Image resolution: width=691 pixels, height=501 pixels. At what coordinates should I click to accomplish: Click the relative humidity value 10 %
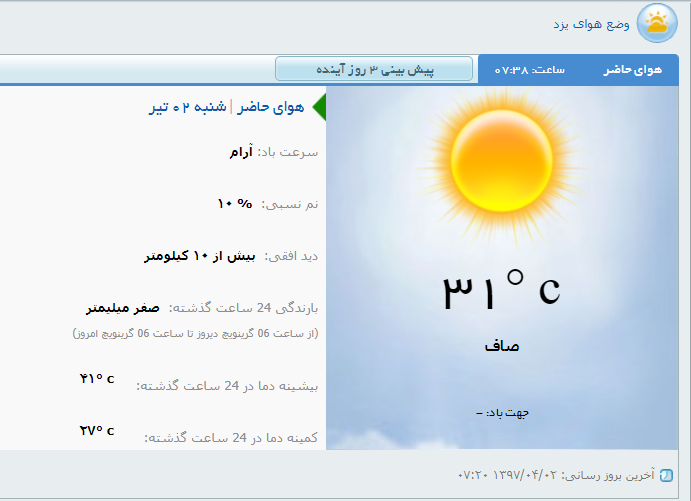click(x=235, y=203)
